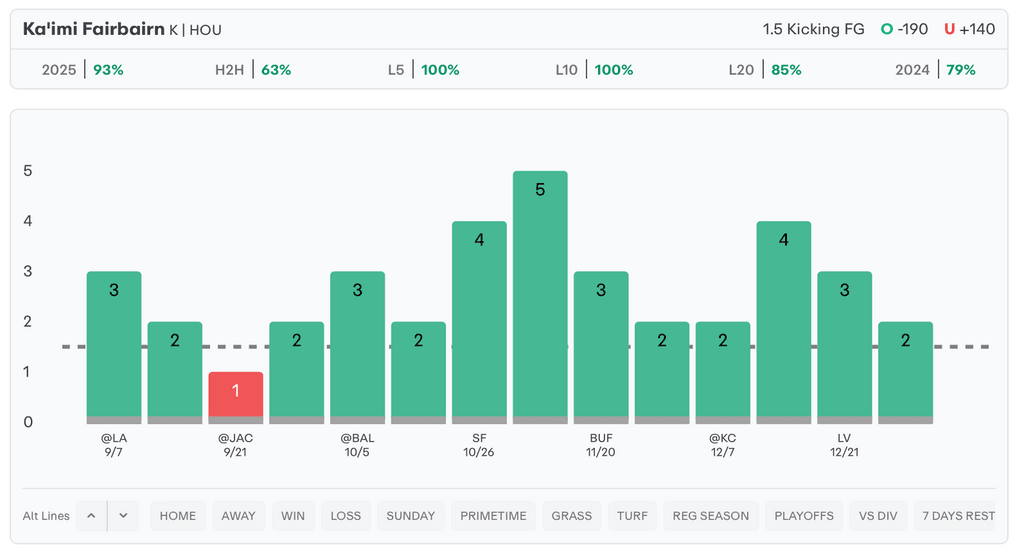Click the red Under U icon

point(949,29)
